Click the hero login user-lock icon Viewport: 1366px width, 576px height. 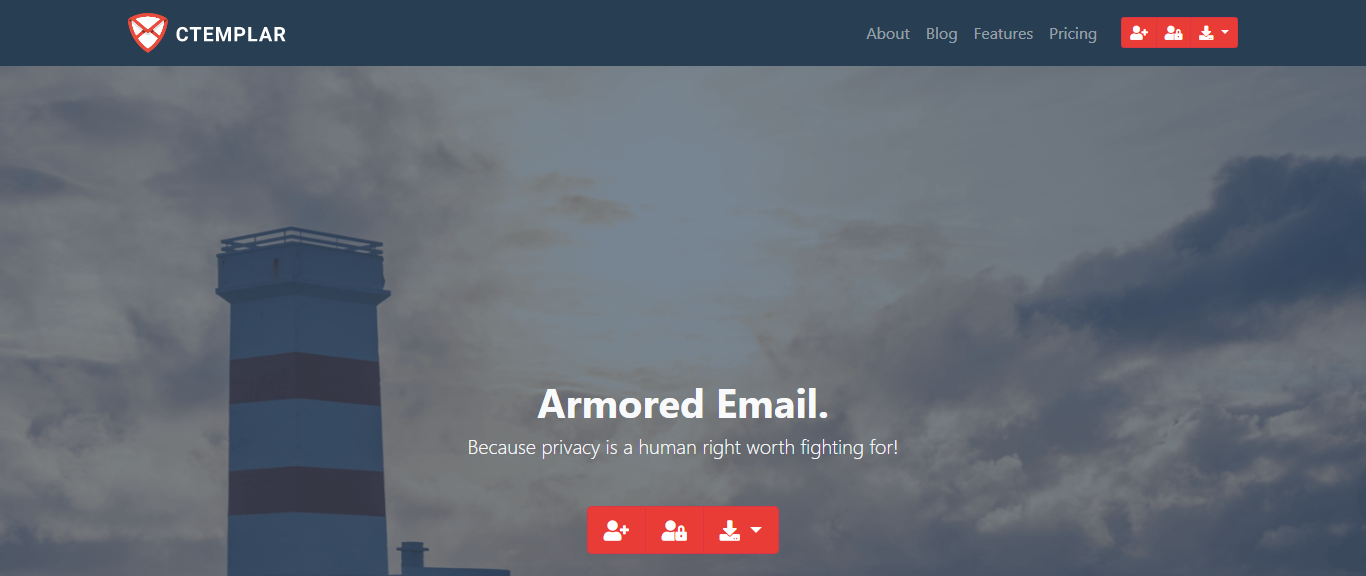674,530
